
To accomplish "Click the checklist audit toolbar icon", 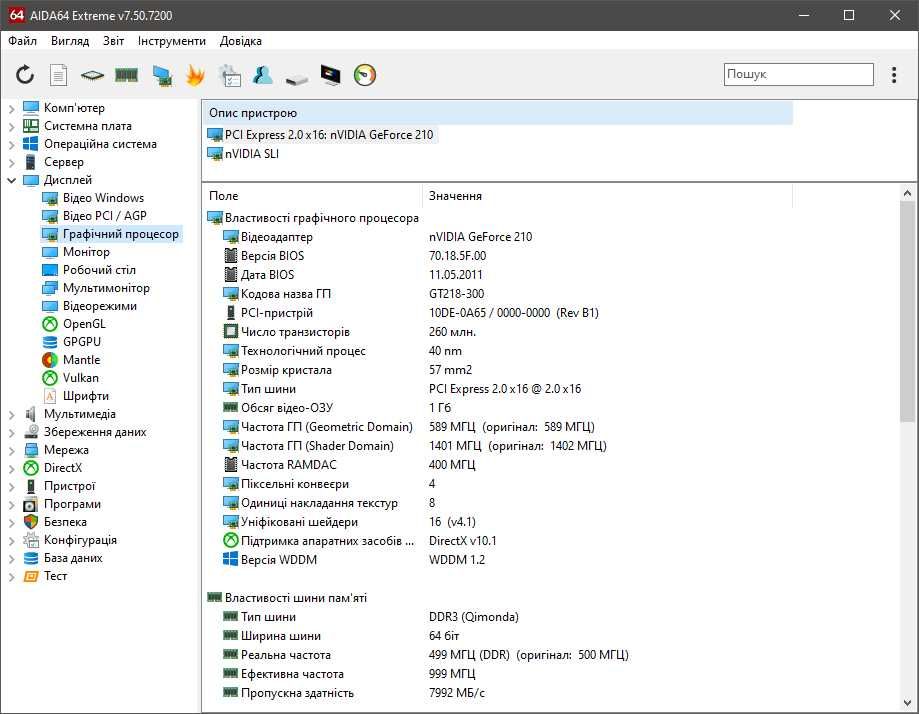I will tap(229, 75).
